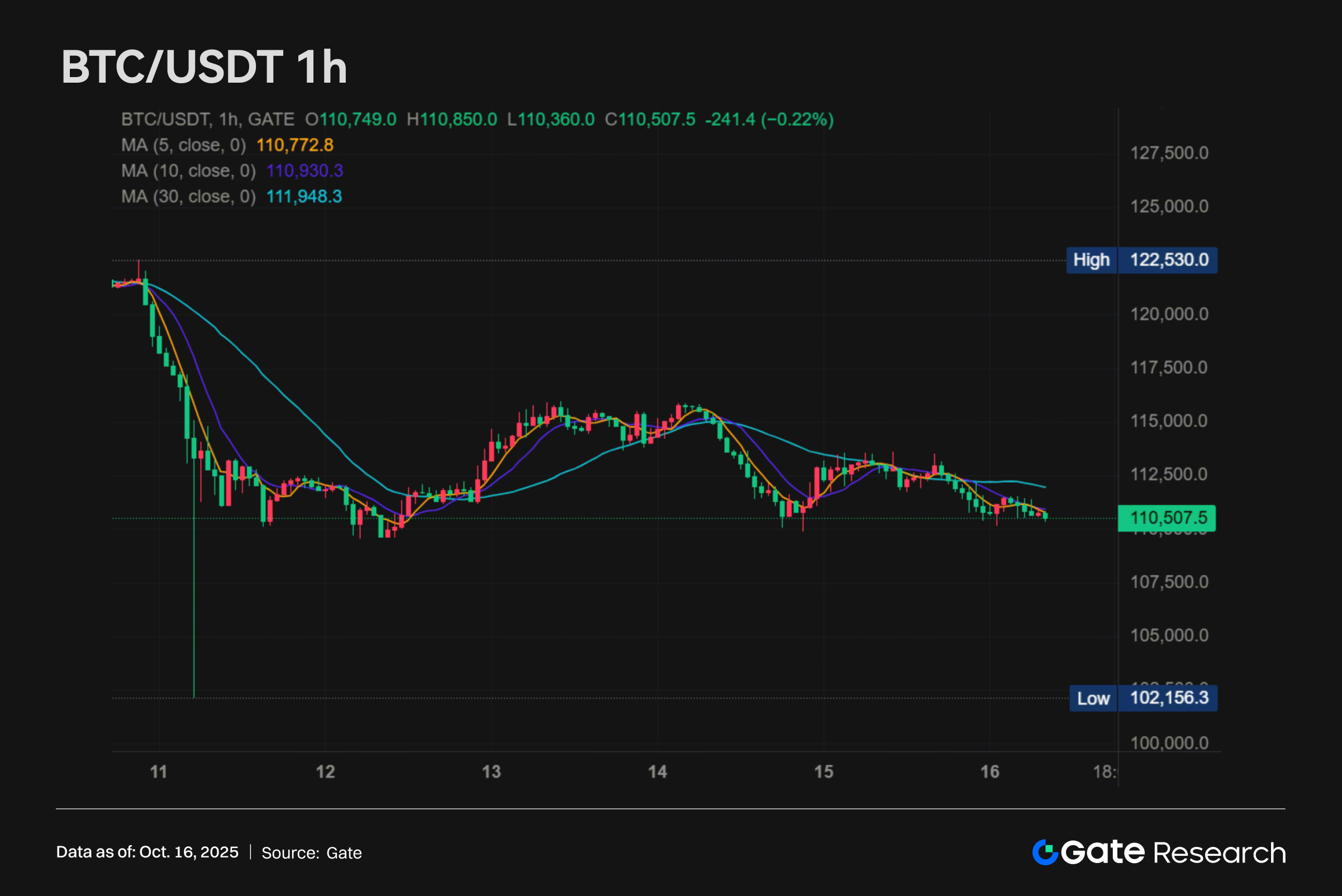The height and width of the screenshot is (896, 1342).
Task: Click the 105,000.0 price axis label
Action: point(1169,636)
